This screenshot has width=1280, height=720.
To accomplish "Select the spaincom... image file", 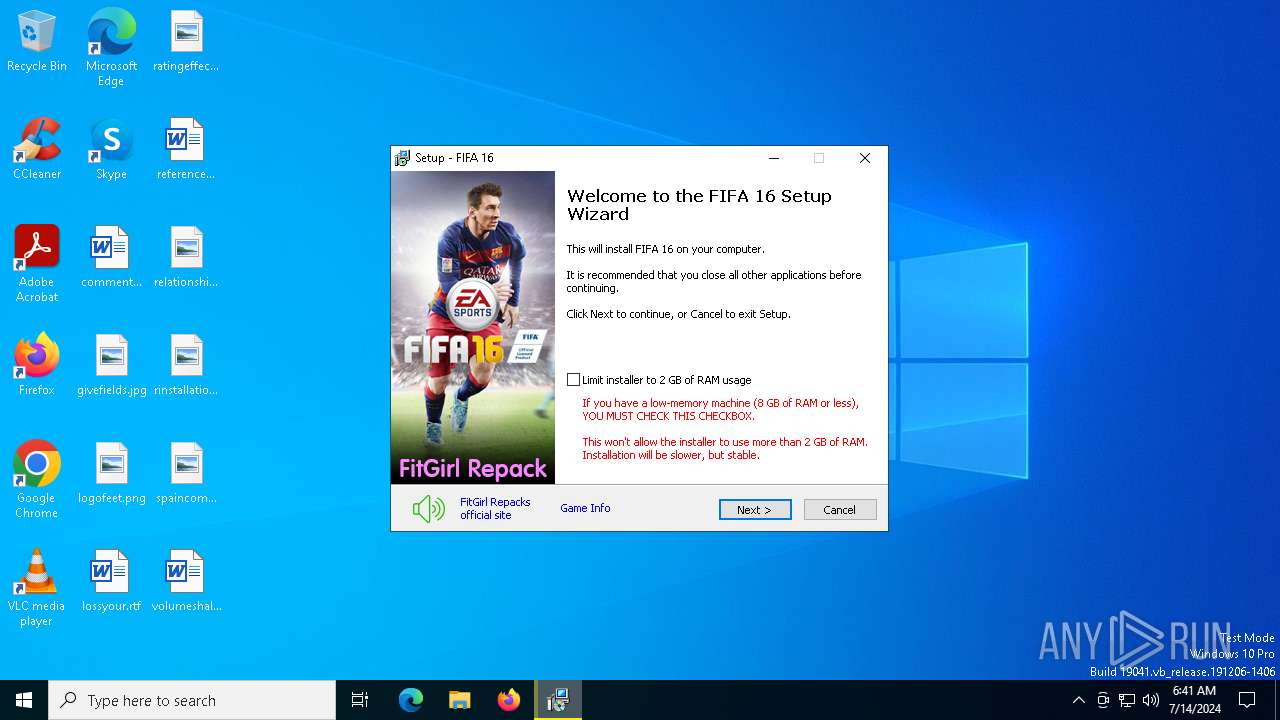I will [186, 474].
